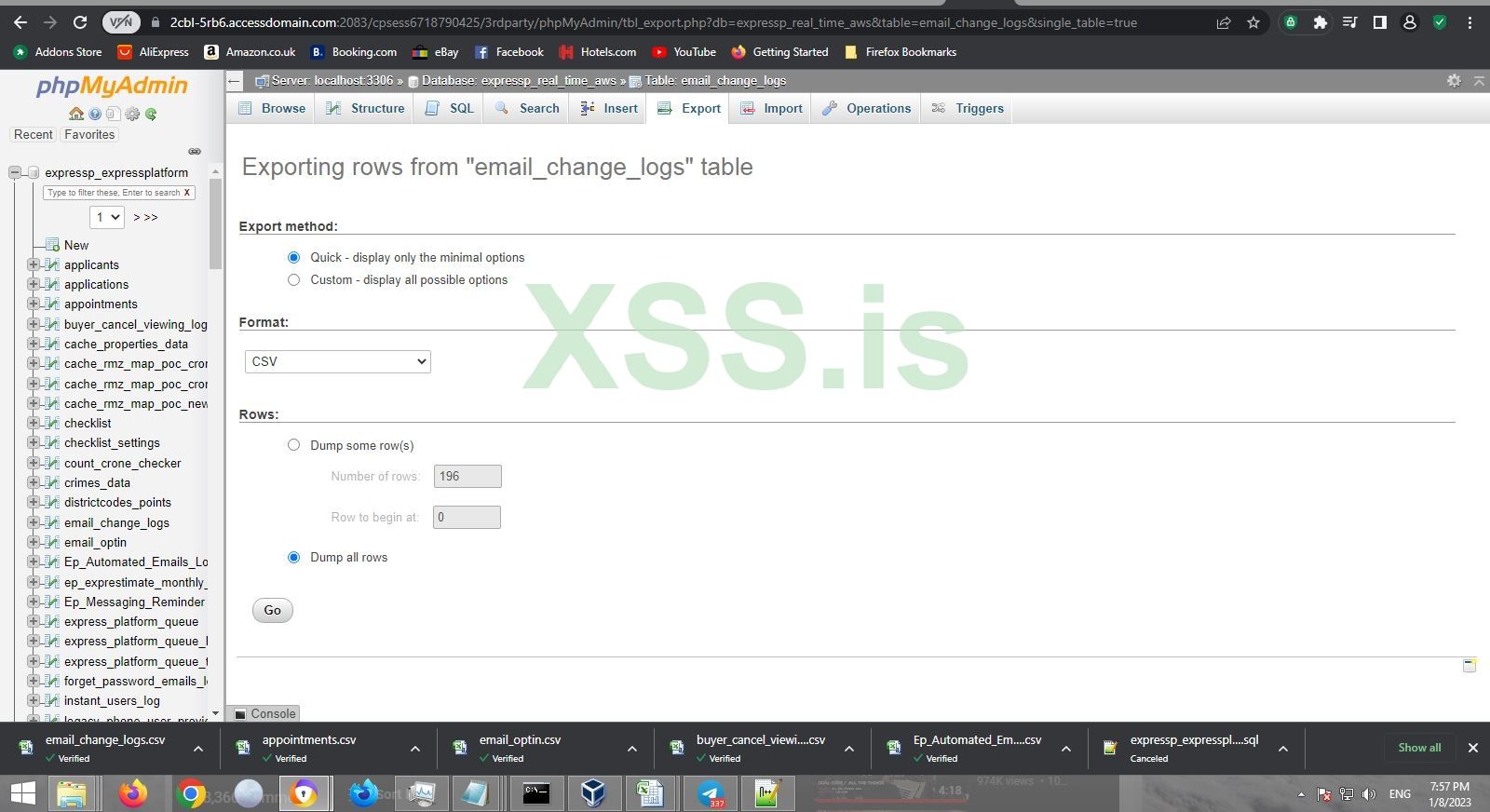Open the Windows Start menu

point(22,793)
